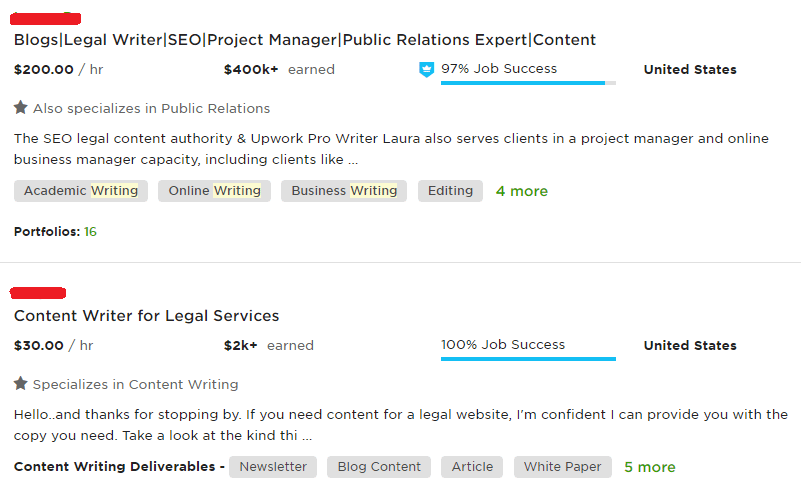Click the 97% Job Success label

click(x=499, y=68)
